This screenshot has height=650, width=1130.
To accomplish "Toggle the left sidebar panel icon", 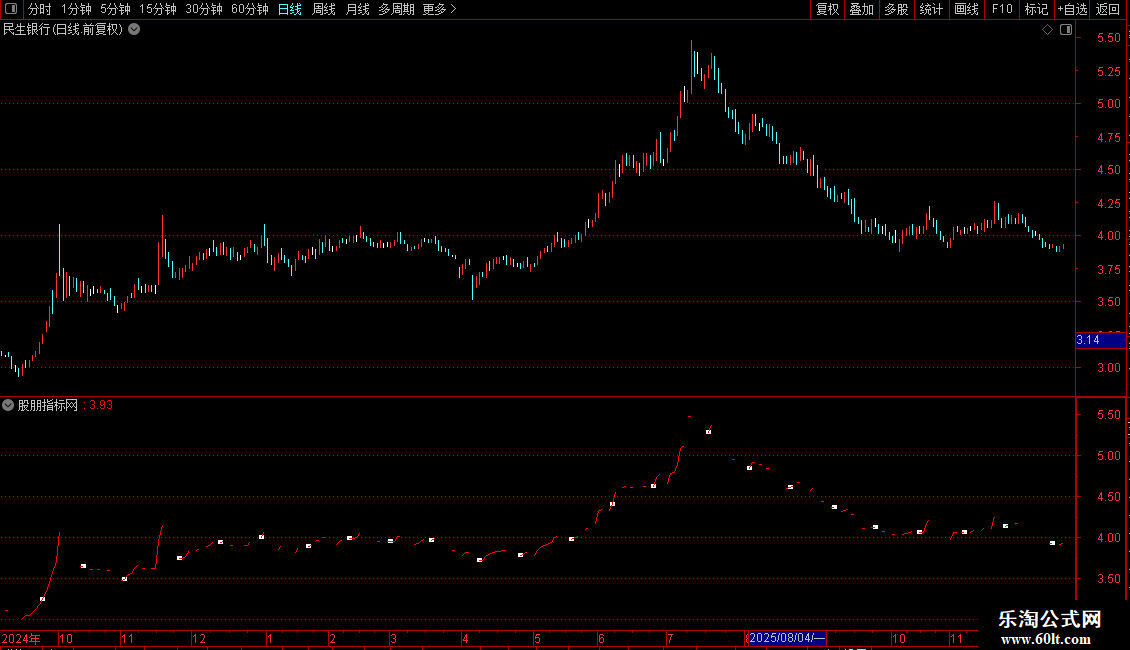I will pyautogui.click(x=11, y=9).
